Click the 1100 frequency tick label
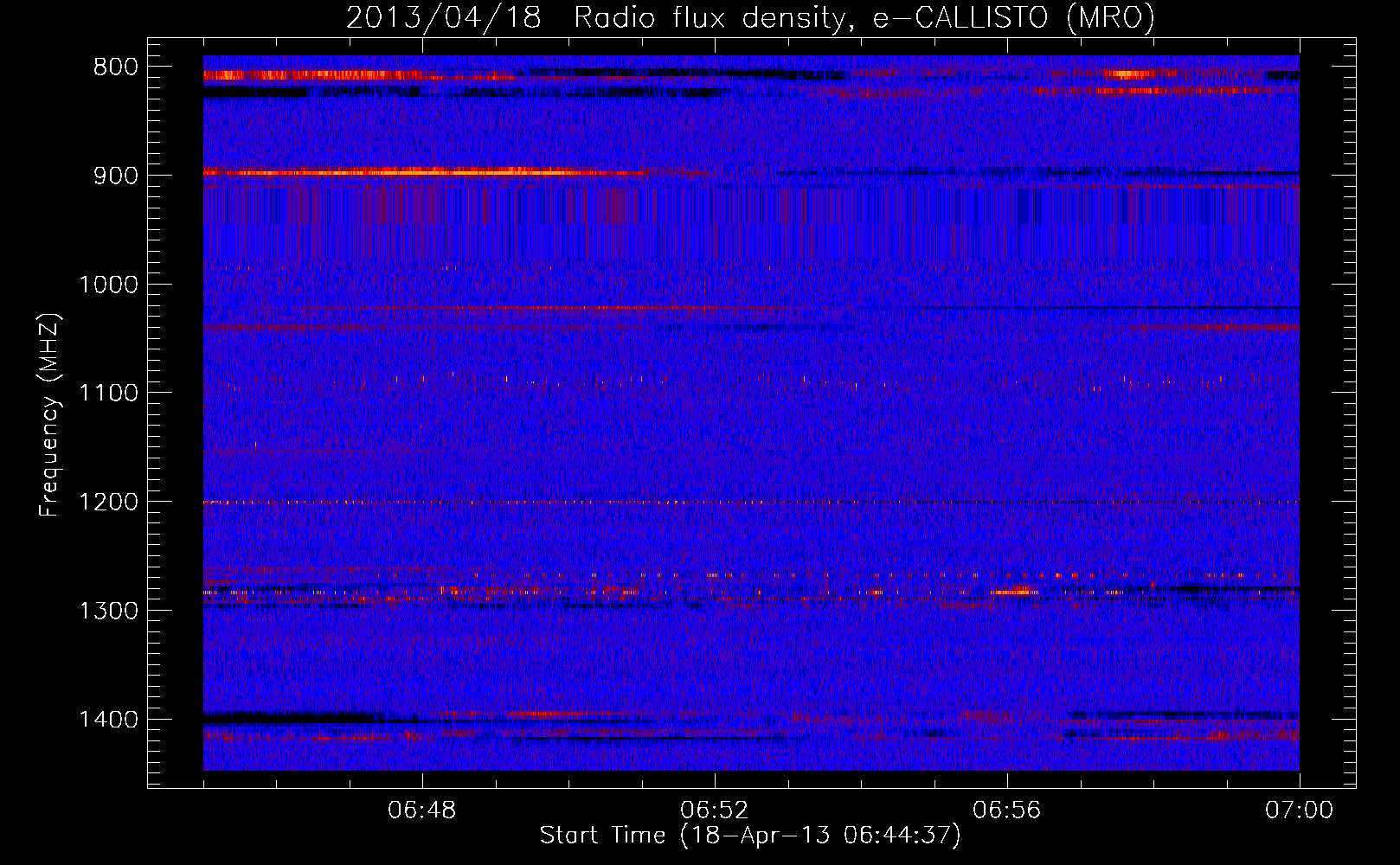 109,393
